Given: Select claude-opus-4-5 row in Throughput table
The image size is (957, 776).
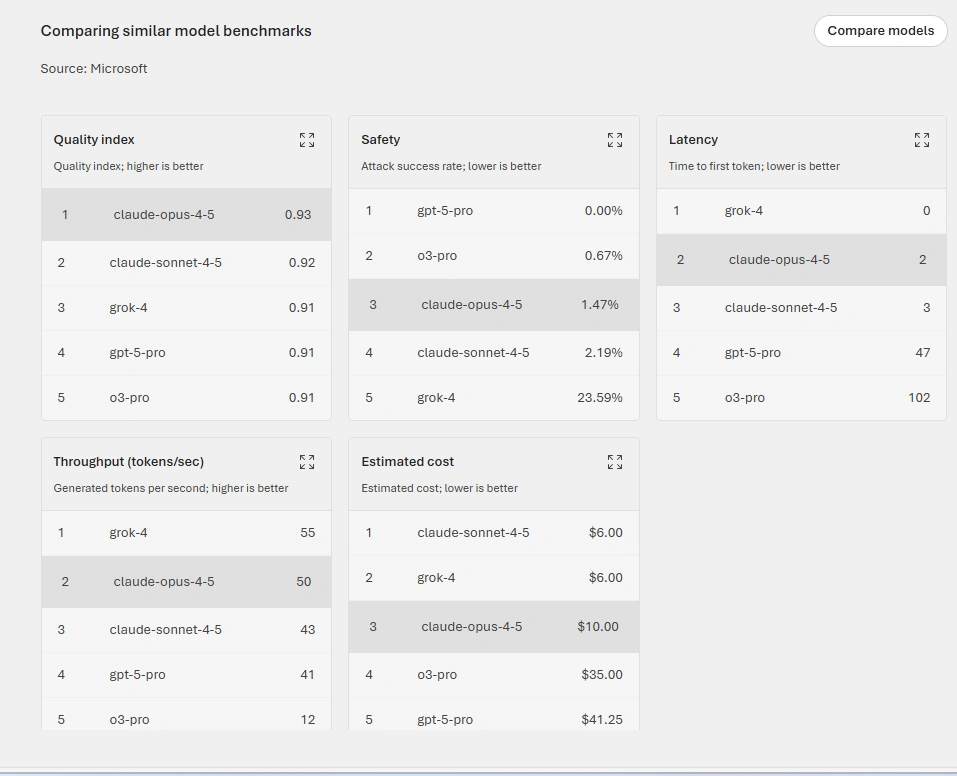Looking at the screenshot, I should click(x=186, y=581).
